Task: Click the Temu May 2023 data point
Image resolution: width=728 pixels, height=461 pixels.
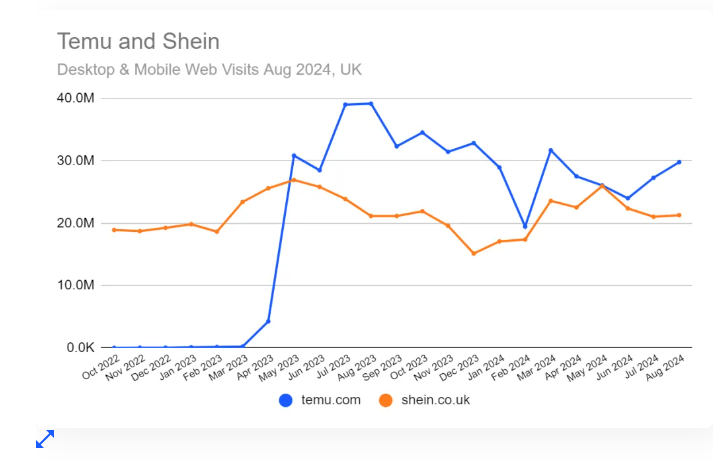Action: pos(293,155)
